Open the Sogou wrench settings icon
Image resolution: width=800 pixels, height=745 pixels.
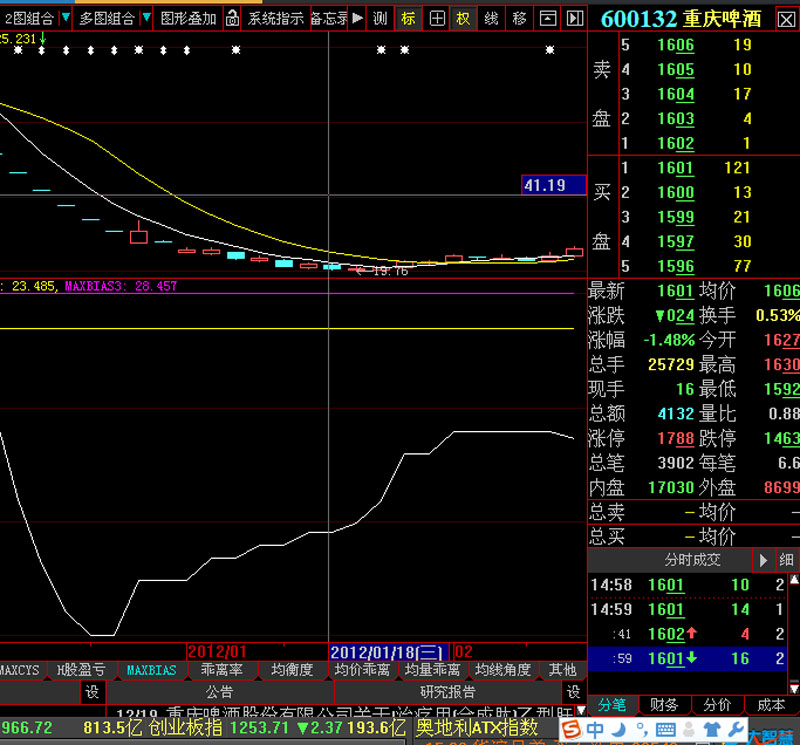pos(736,730)
